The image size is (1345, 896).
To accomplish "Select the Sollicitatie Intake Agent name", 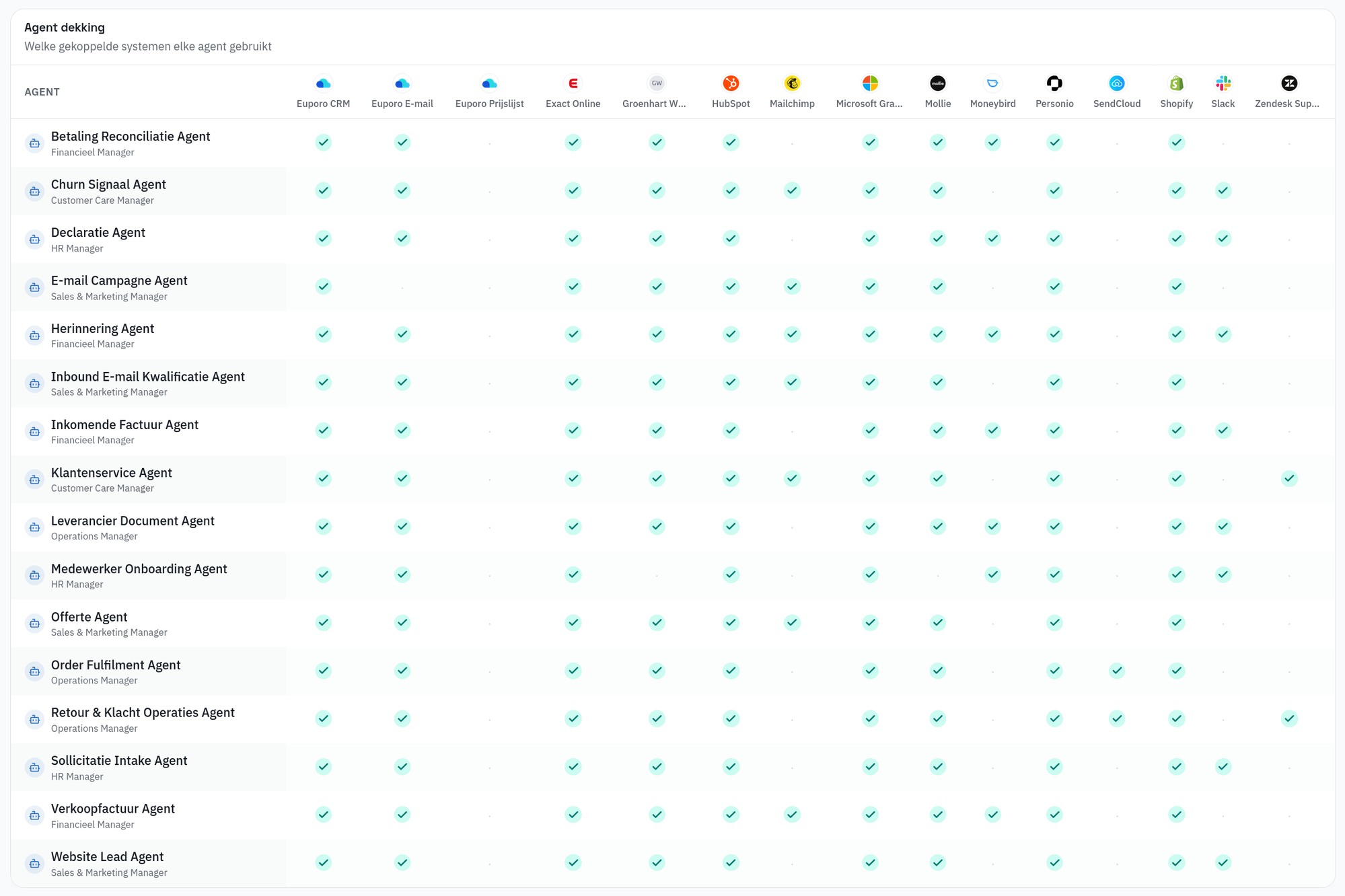I will click(119, 760).
